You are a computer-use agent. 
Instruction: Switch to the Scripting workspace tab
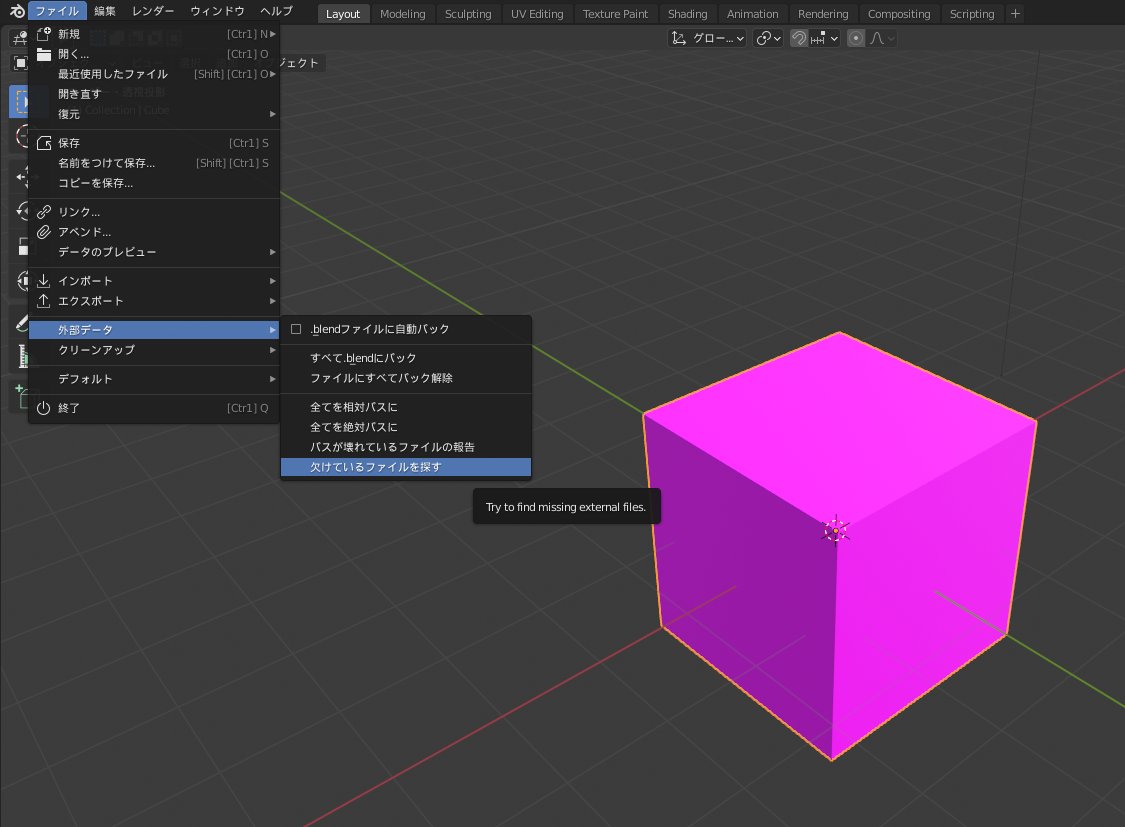click(x=972, y=14)
